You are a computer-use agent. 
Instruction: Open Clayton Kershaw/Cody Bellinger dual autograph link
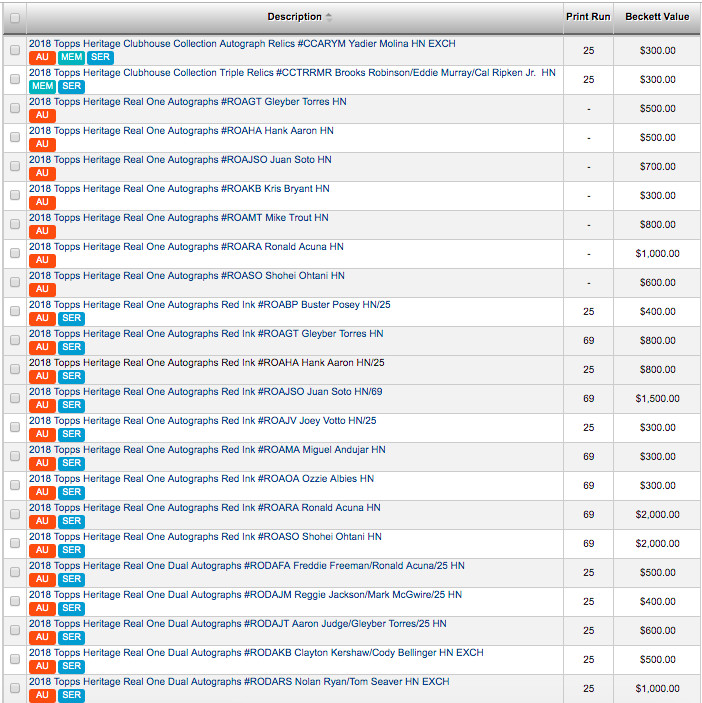pyautogui.click(x=256, y=653)
